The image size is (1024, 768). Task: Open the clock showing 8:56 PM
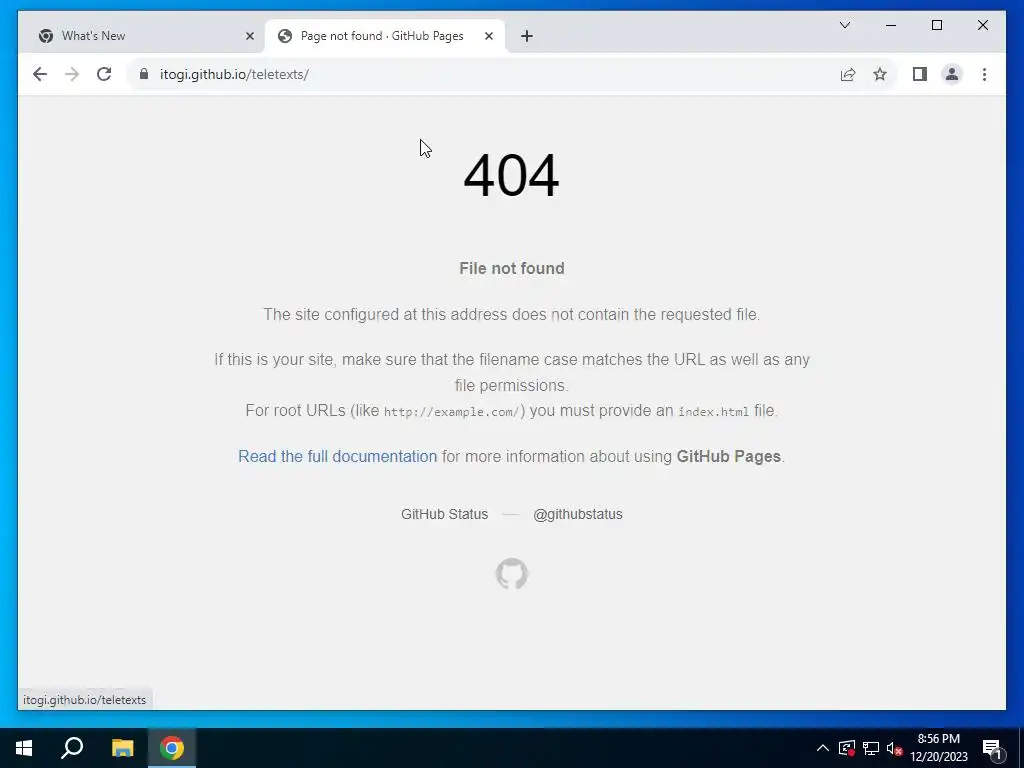pyautogui.click(x=938, y=748)
